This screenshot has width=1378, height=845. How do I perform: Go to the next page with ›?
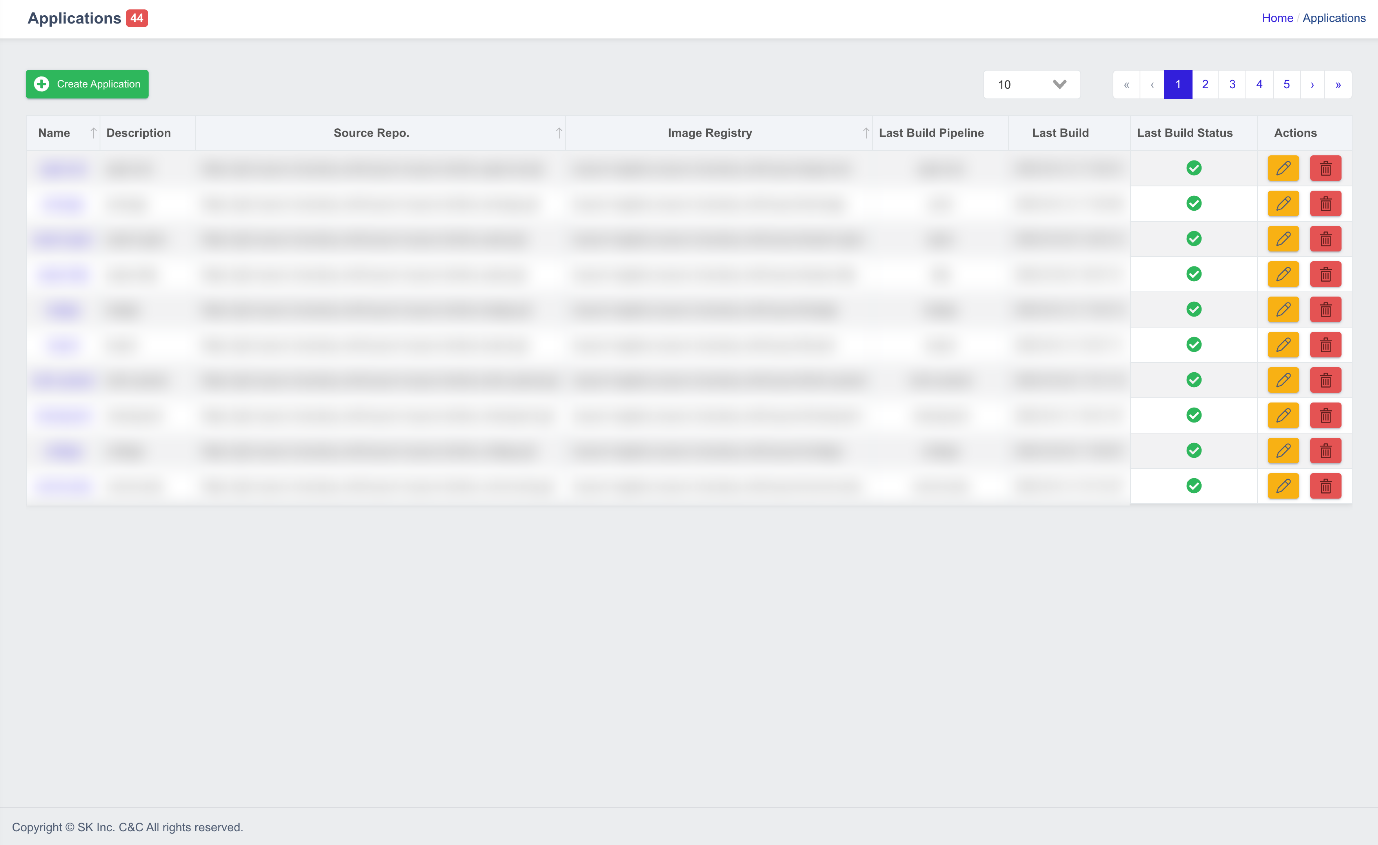pos(1312,84)
